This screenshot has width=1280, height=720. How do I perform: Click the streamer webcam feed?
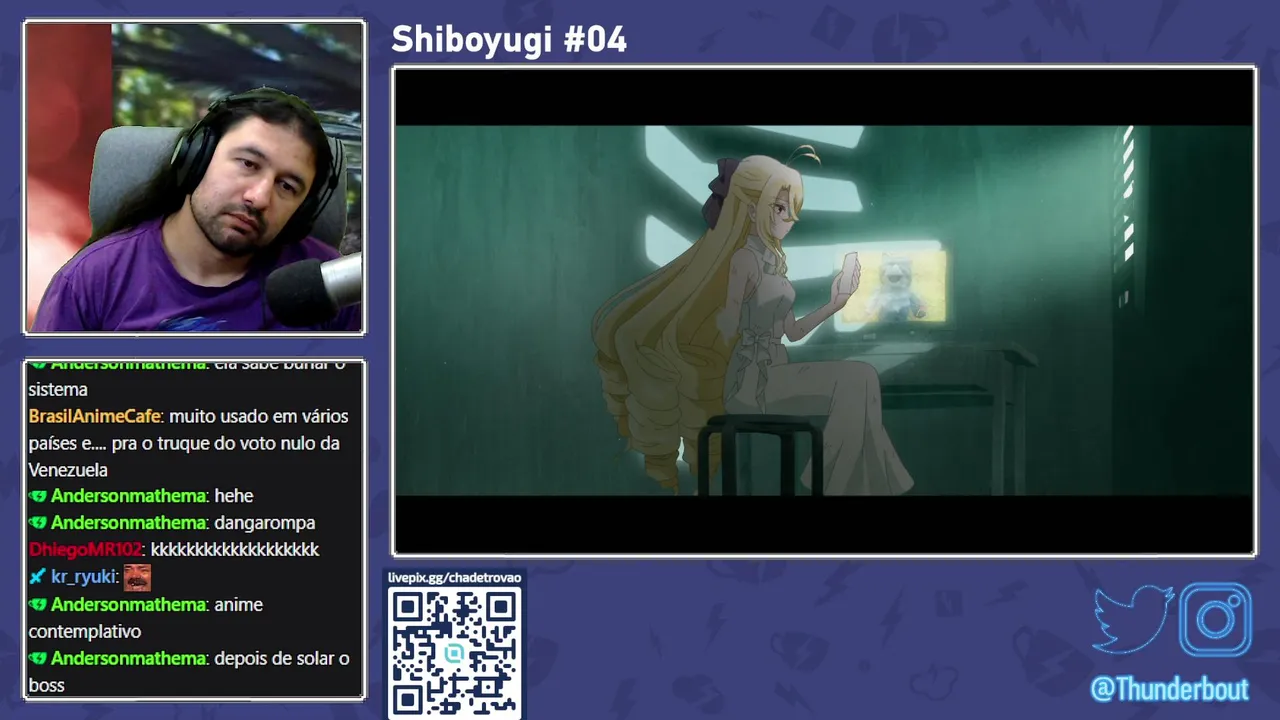pyautogui.click(x=194, y=177)
